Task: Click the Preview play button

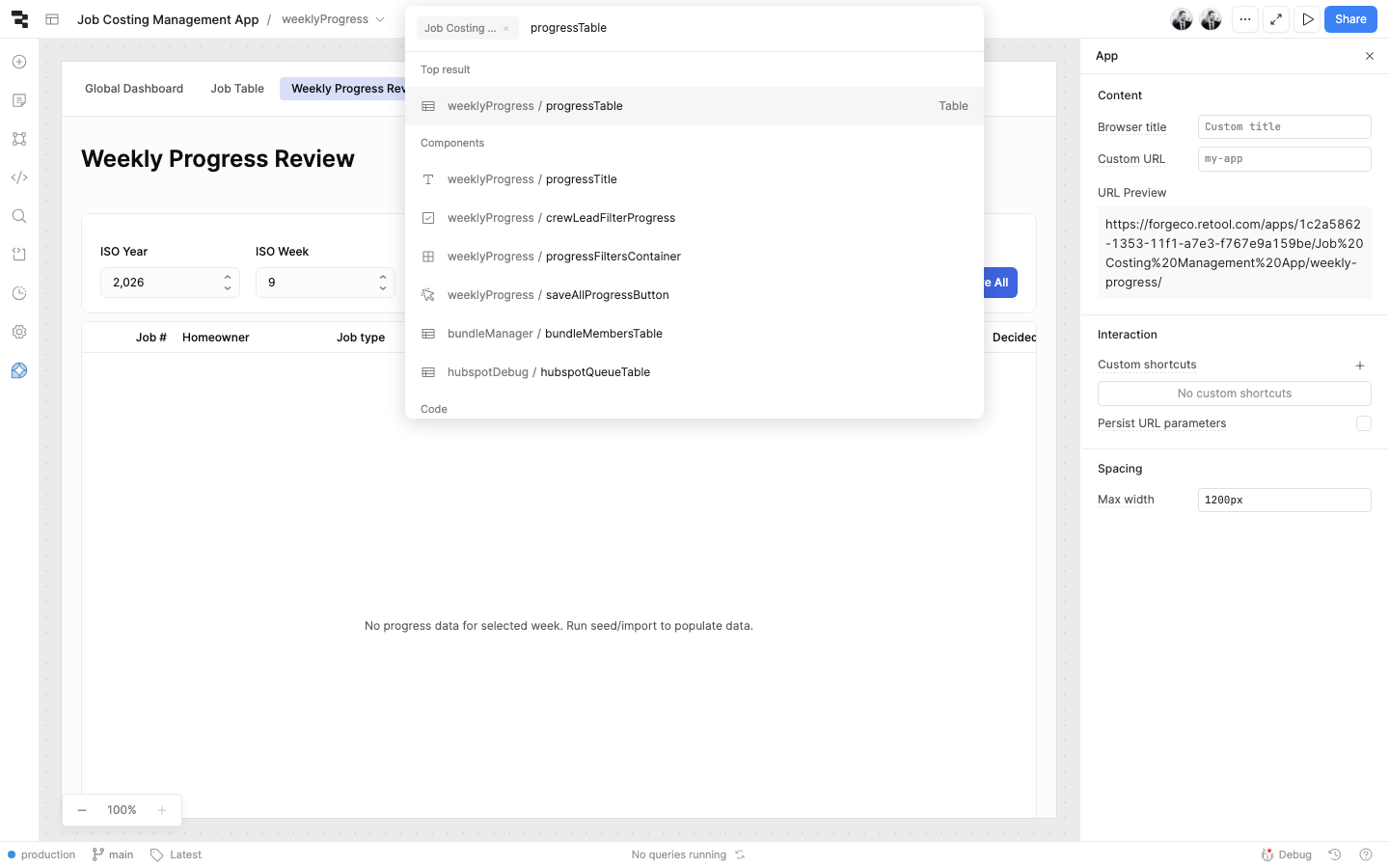Action: coord(1307,19)
